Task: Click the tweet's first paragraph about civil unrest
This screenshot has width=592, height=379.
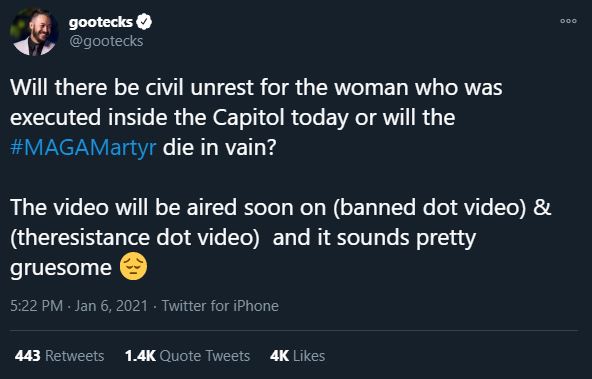Action: [256, 118]
